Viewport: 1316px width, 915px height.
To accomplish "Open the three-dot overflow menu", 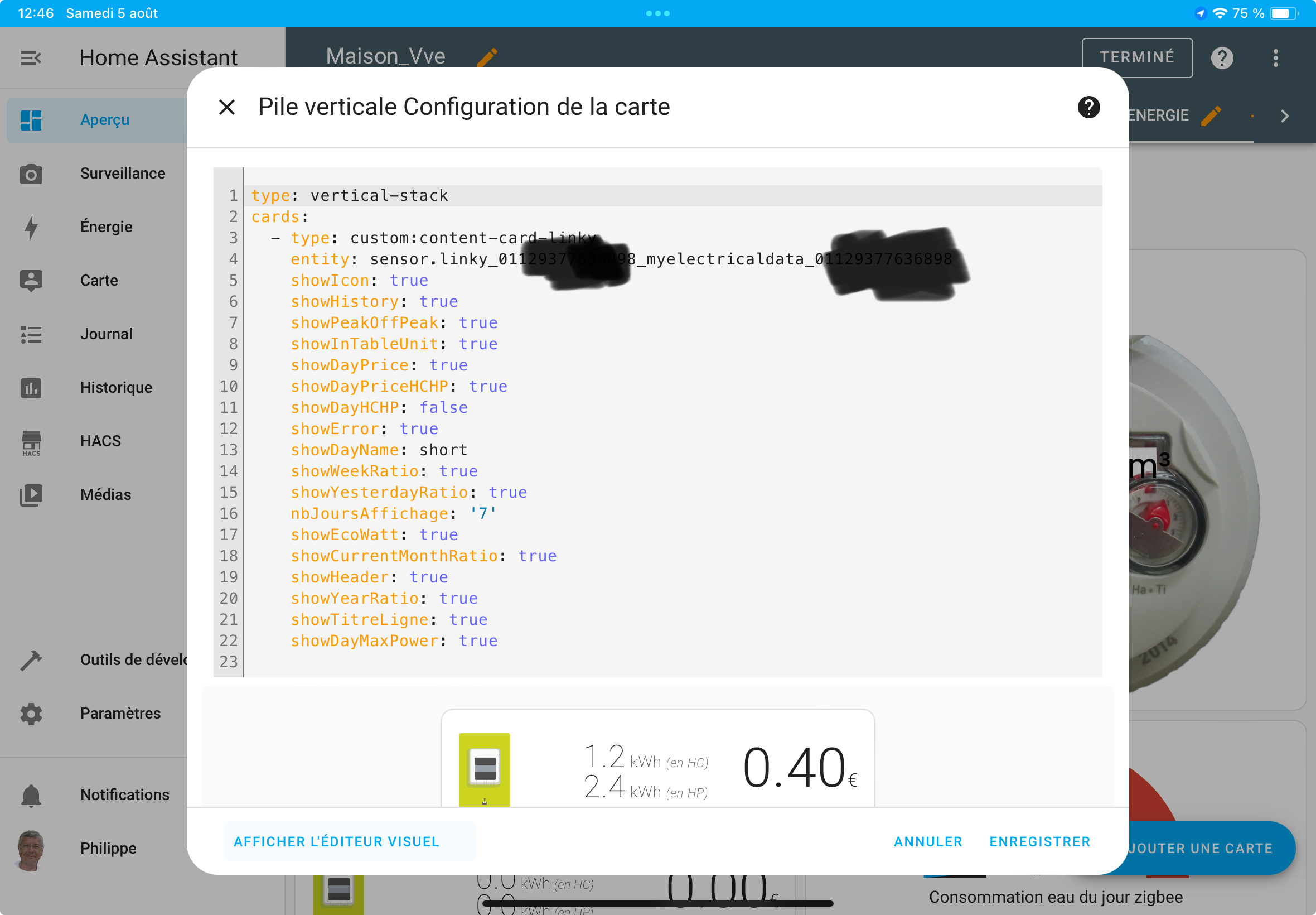I will coord(1275,58).
